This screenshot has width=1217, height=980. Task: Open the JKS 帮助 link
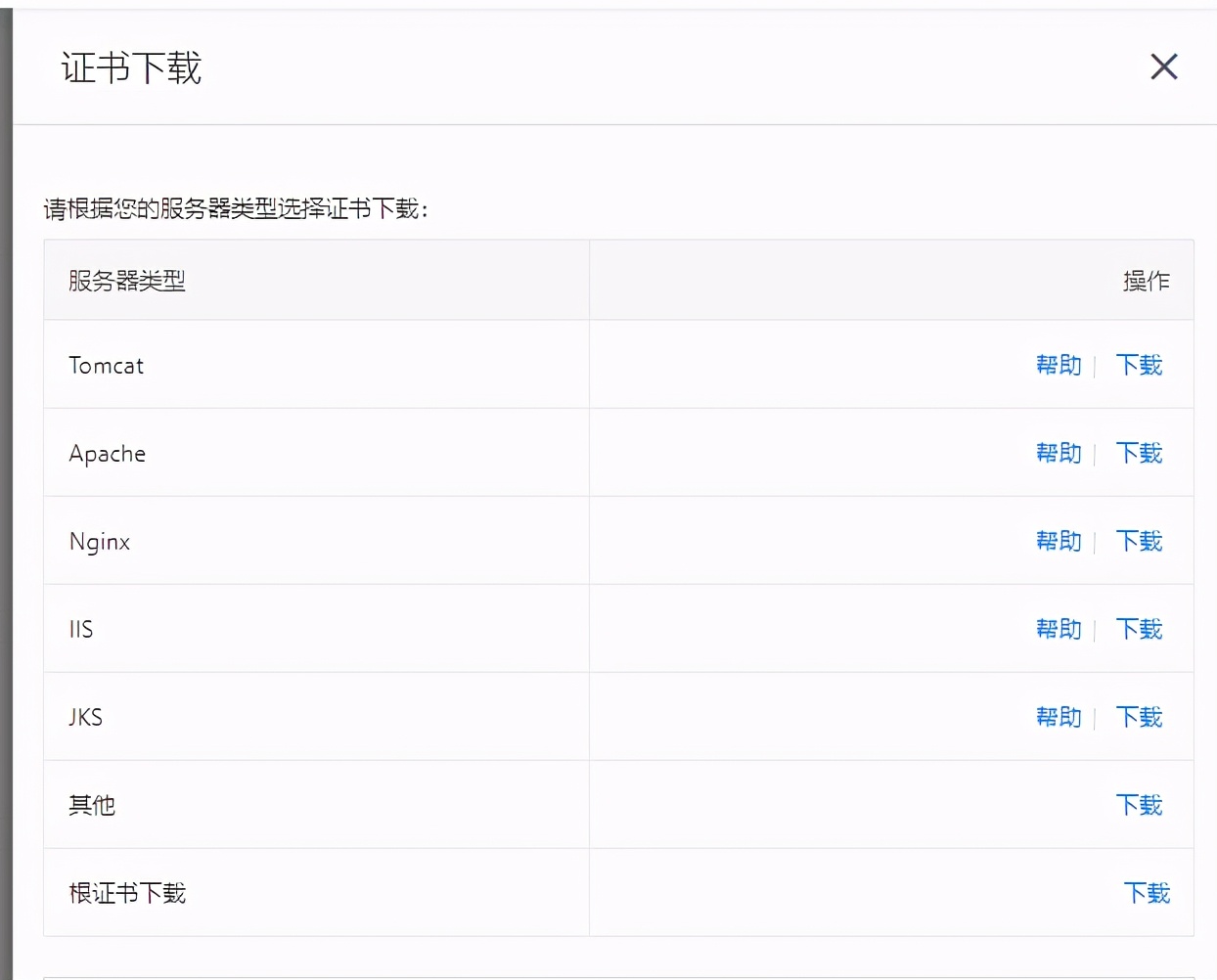1059,717
